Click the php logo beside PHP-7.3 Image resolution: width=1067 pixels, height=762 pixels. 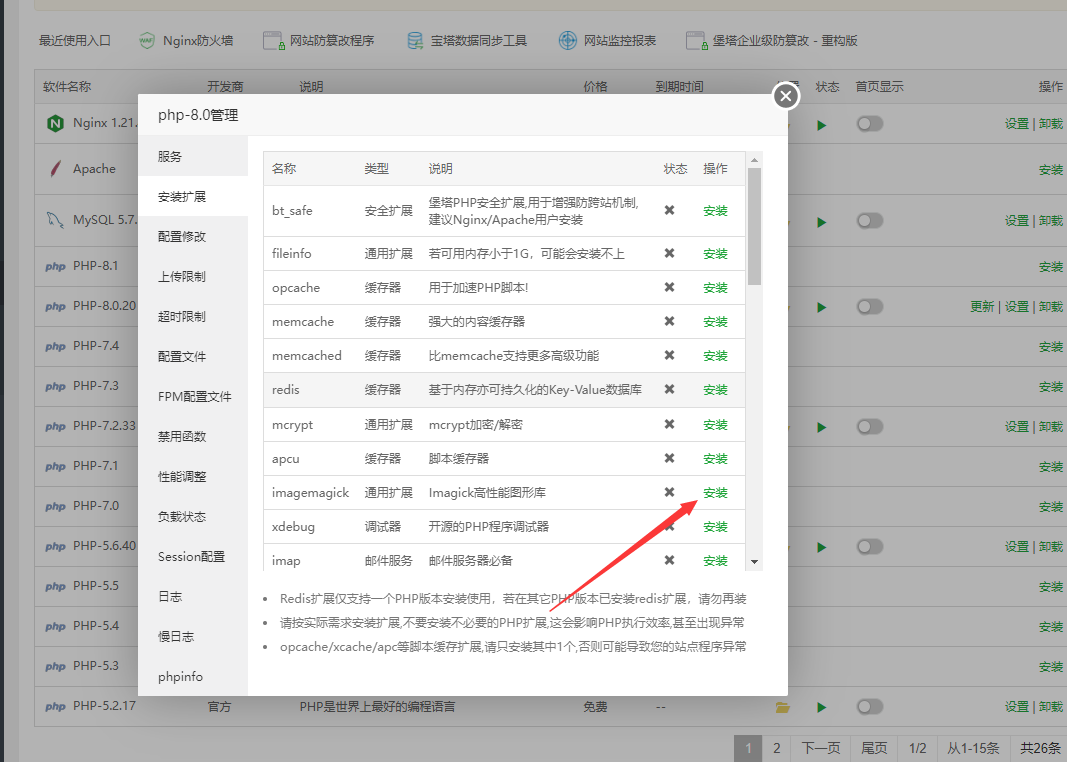point(55,387)
